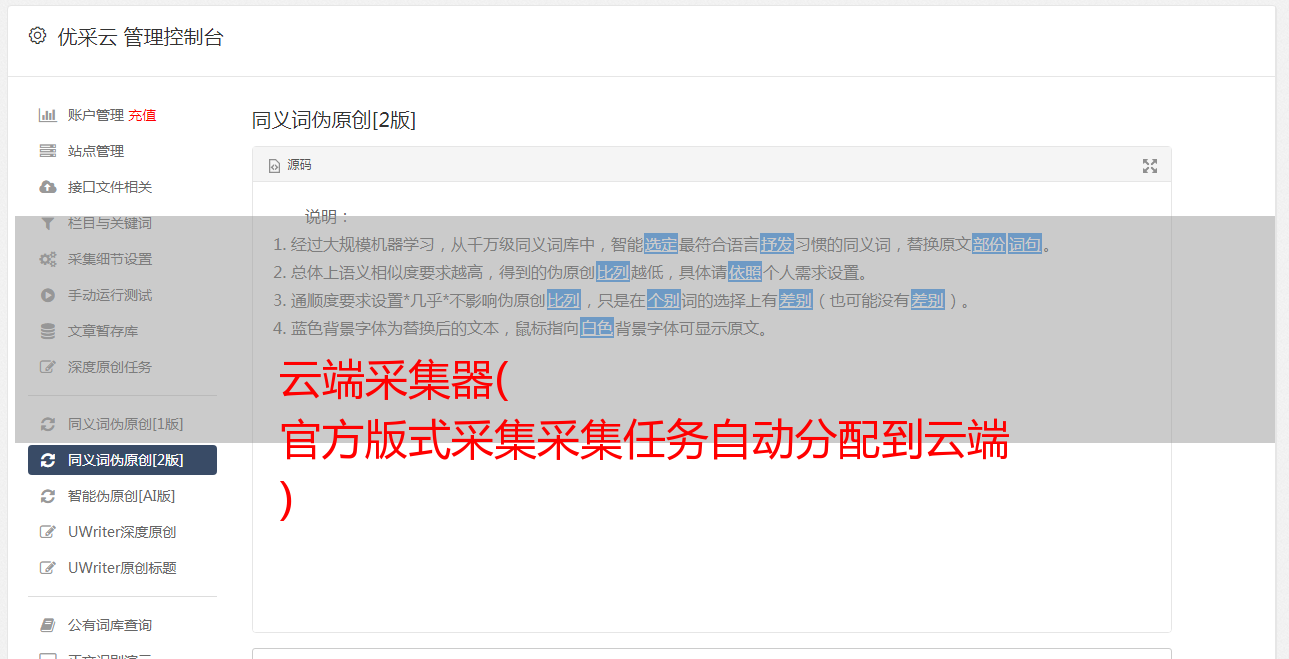Click the 源码 code icon in editor toolbar

click(x=274, y=166)
